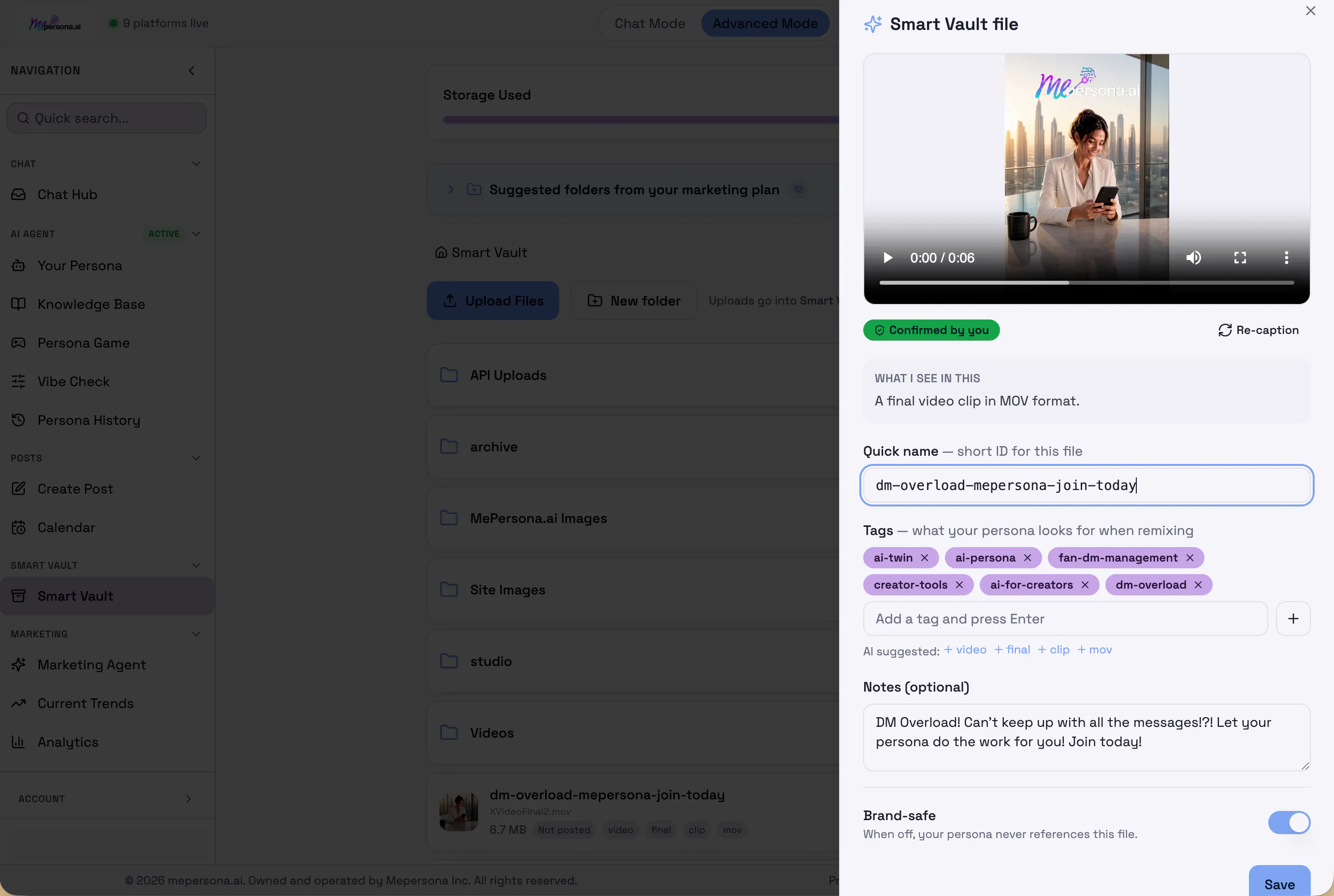Open the Videos folder
Viewport: 1334px width, 896px height.
[x=633, y=733]
